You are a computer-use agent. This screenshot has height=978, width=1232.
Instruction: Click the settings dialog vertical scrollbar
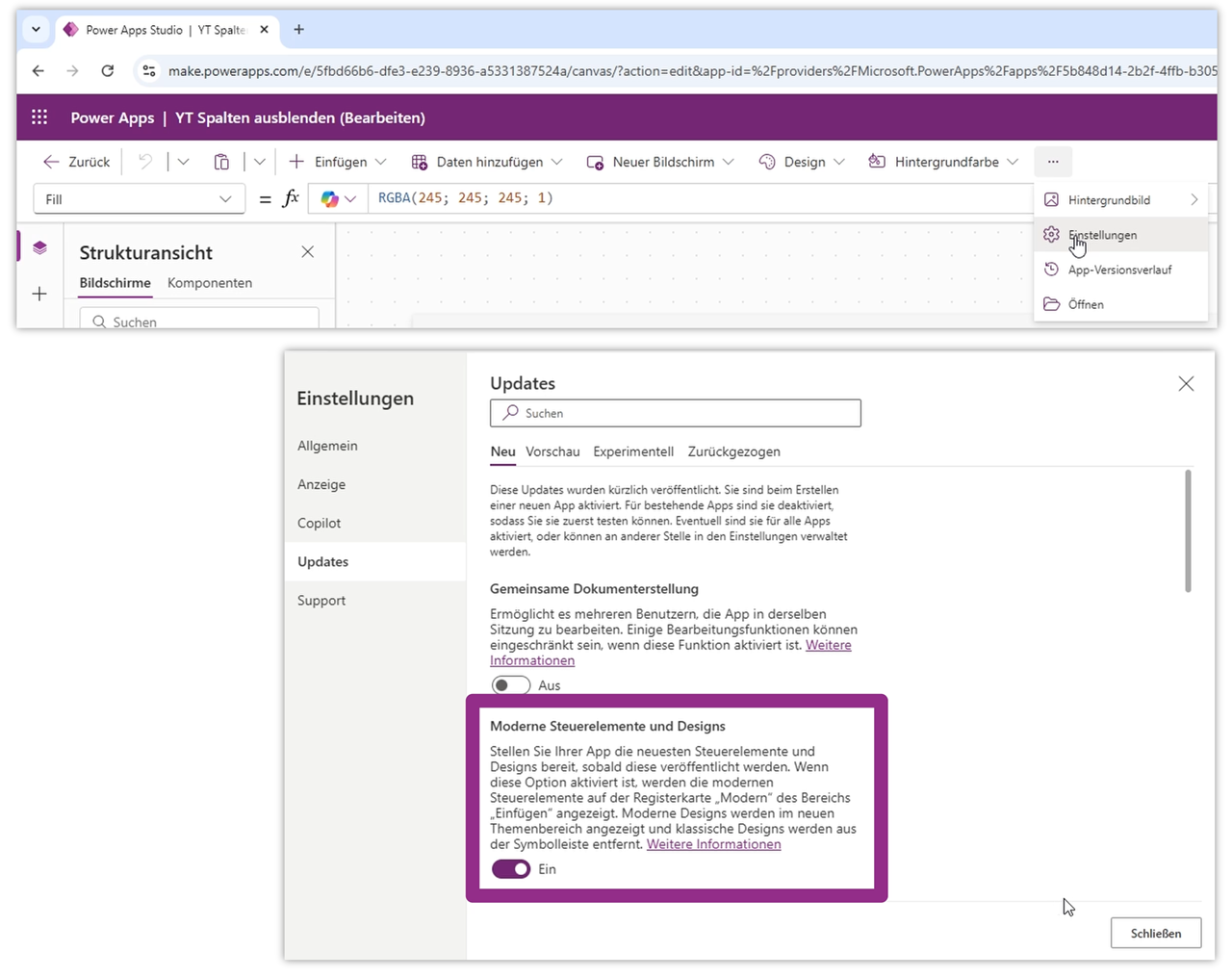coord(1188,530)
